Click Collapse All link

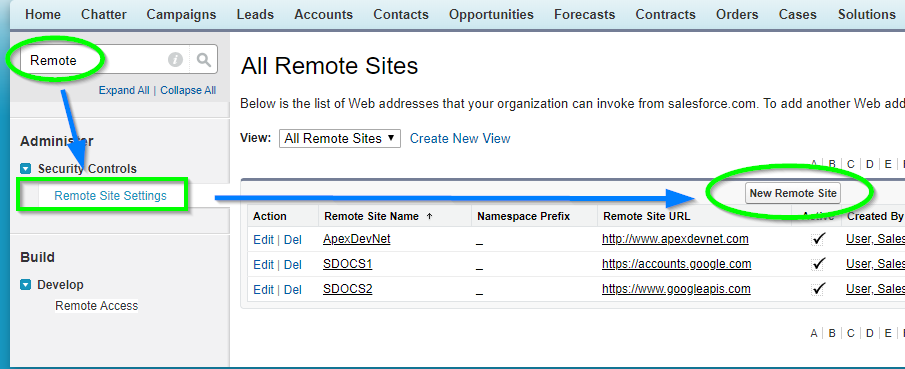click(x=188, y=91)
